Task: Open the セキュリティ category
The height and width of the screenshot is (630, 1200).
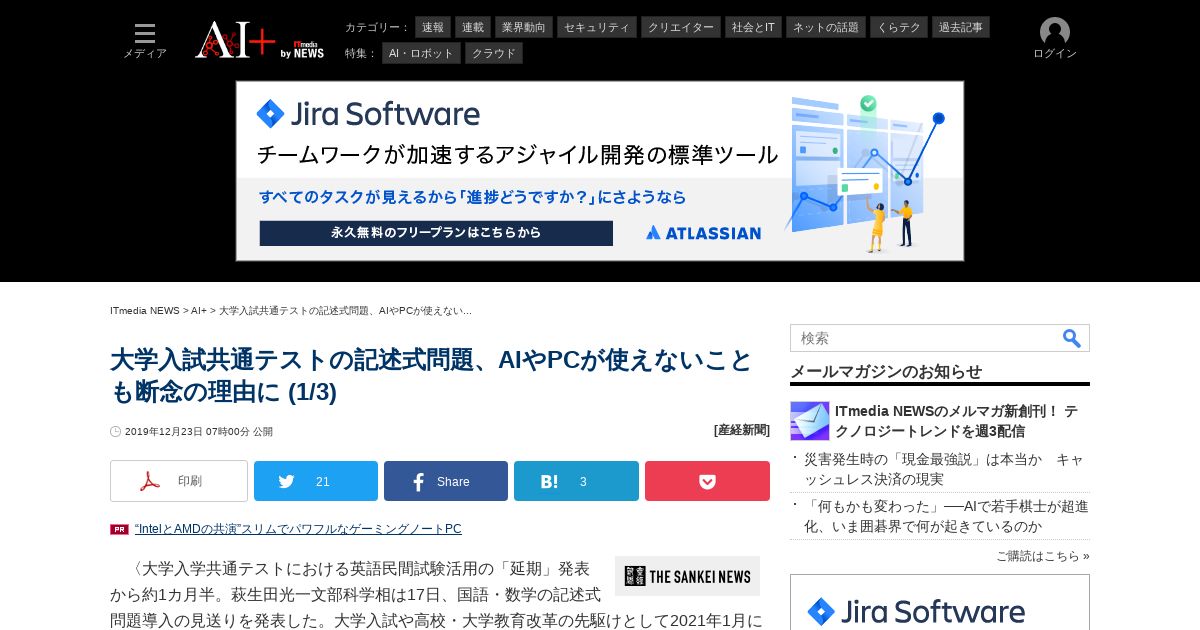Action: pyautogui.click(x=597, y=27)
